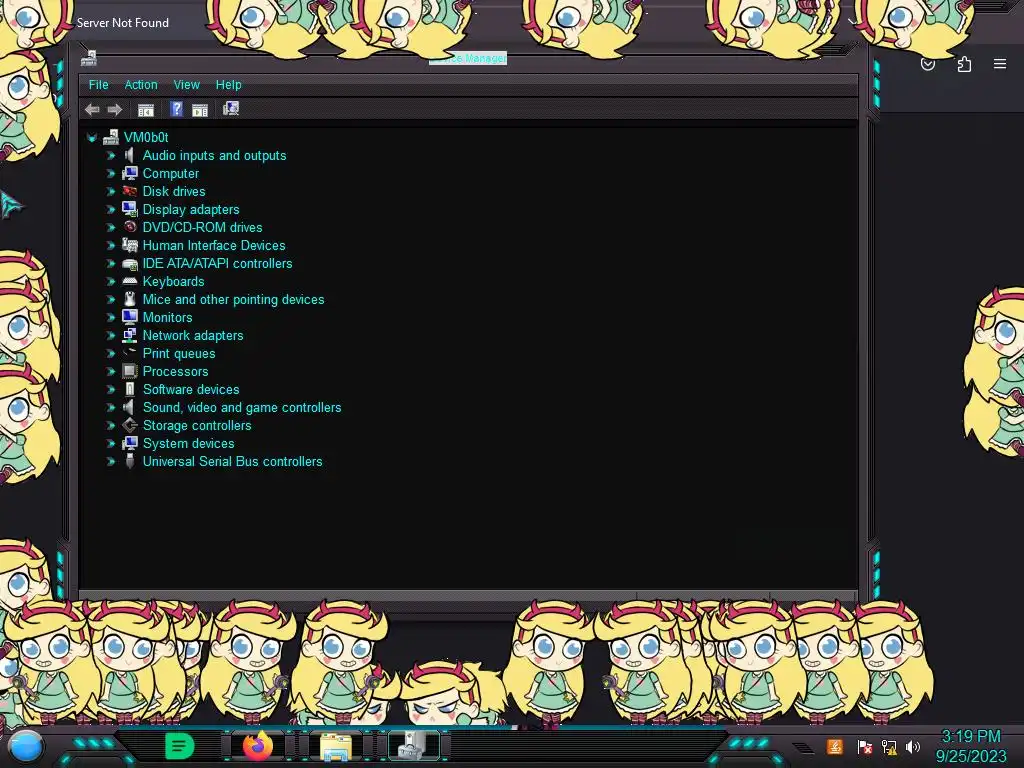Select the Monitors tree item

pos(167,317)
